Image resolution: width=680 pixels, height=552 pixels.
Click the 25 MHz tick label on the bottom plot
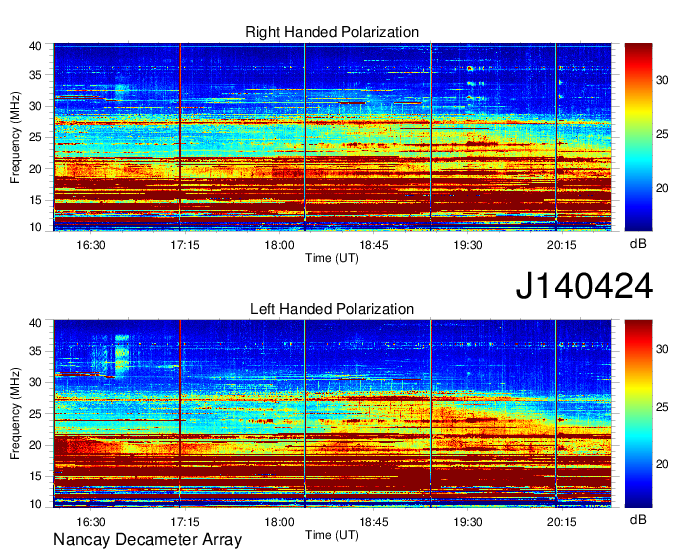[35, 414]
